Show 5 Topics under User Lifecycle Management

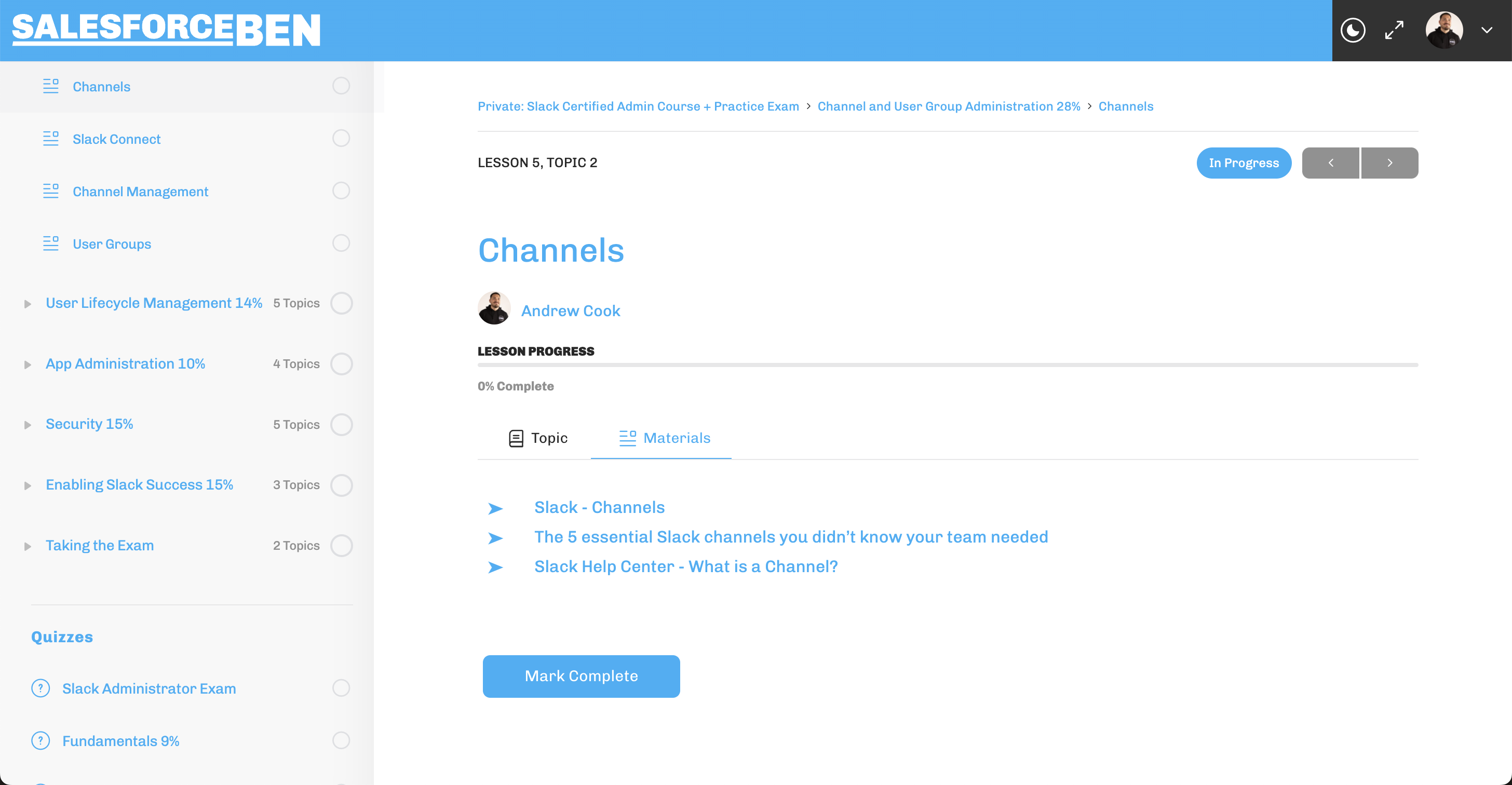296,303
